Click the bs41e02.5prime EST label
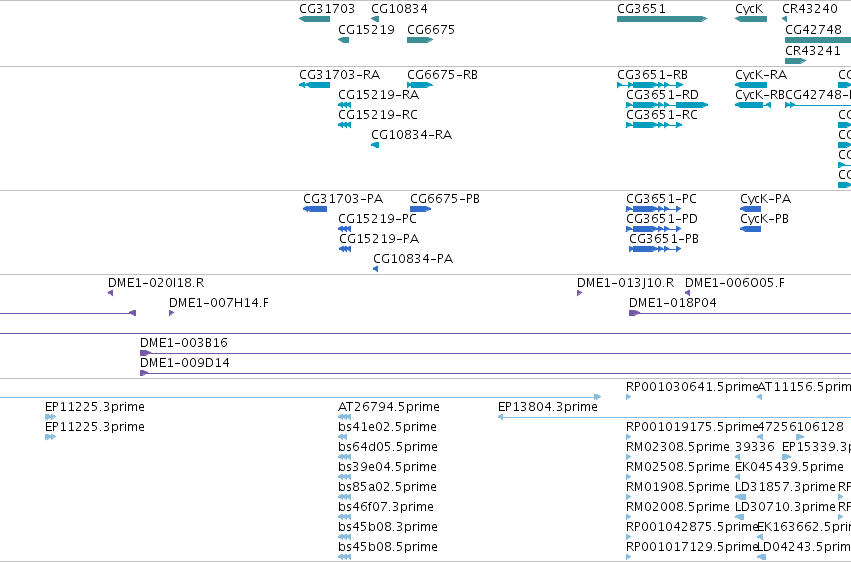The height and width of the screenshot is (562, 851). [387, 427]
